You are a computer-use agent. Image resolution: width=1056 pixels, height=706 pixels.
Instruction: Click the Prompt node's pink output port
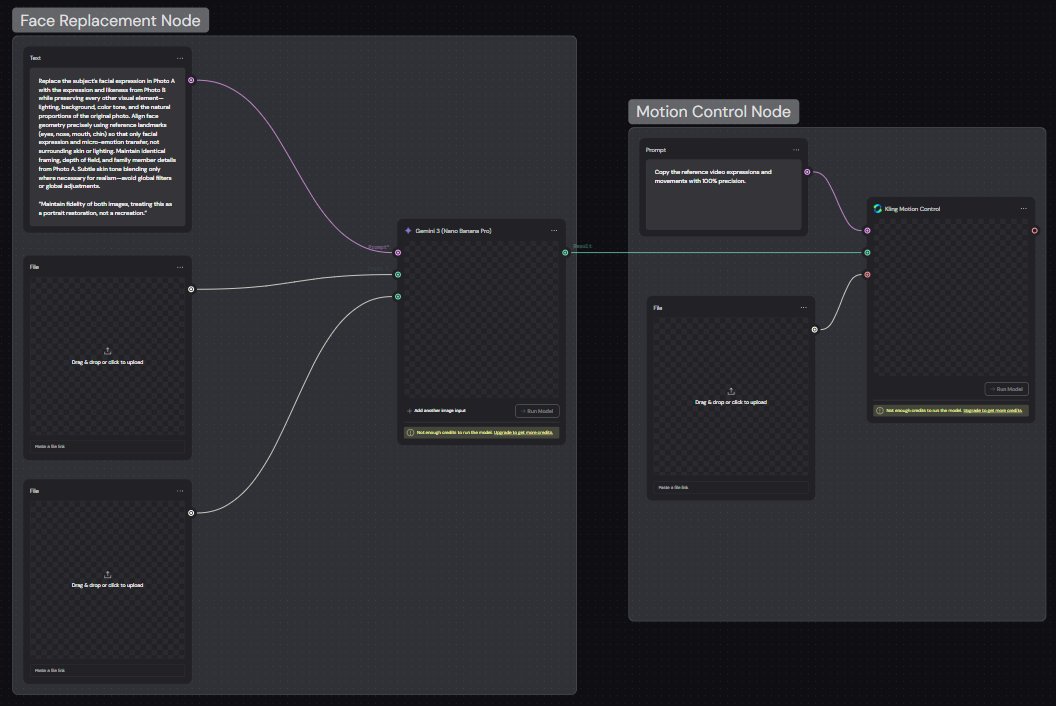807,172
